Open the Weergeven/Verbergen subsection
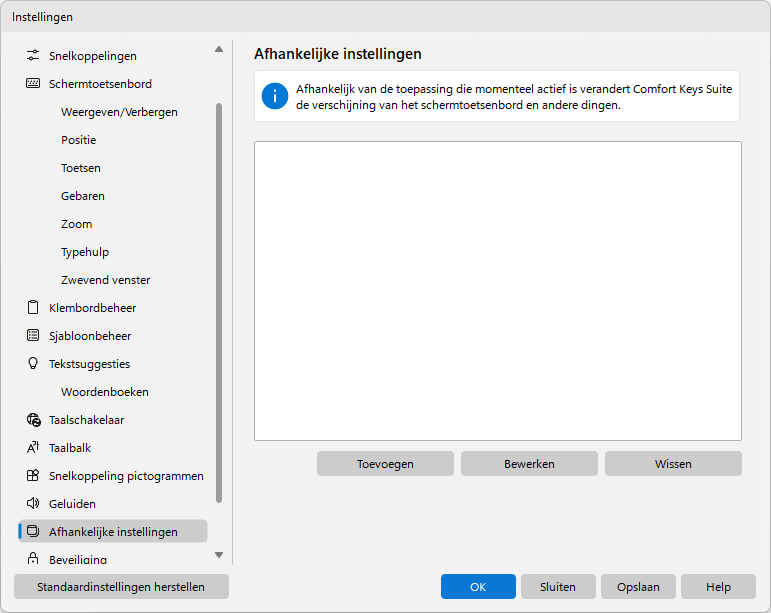Screen dimensions: 771x613 (119, 112)
